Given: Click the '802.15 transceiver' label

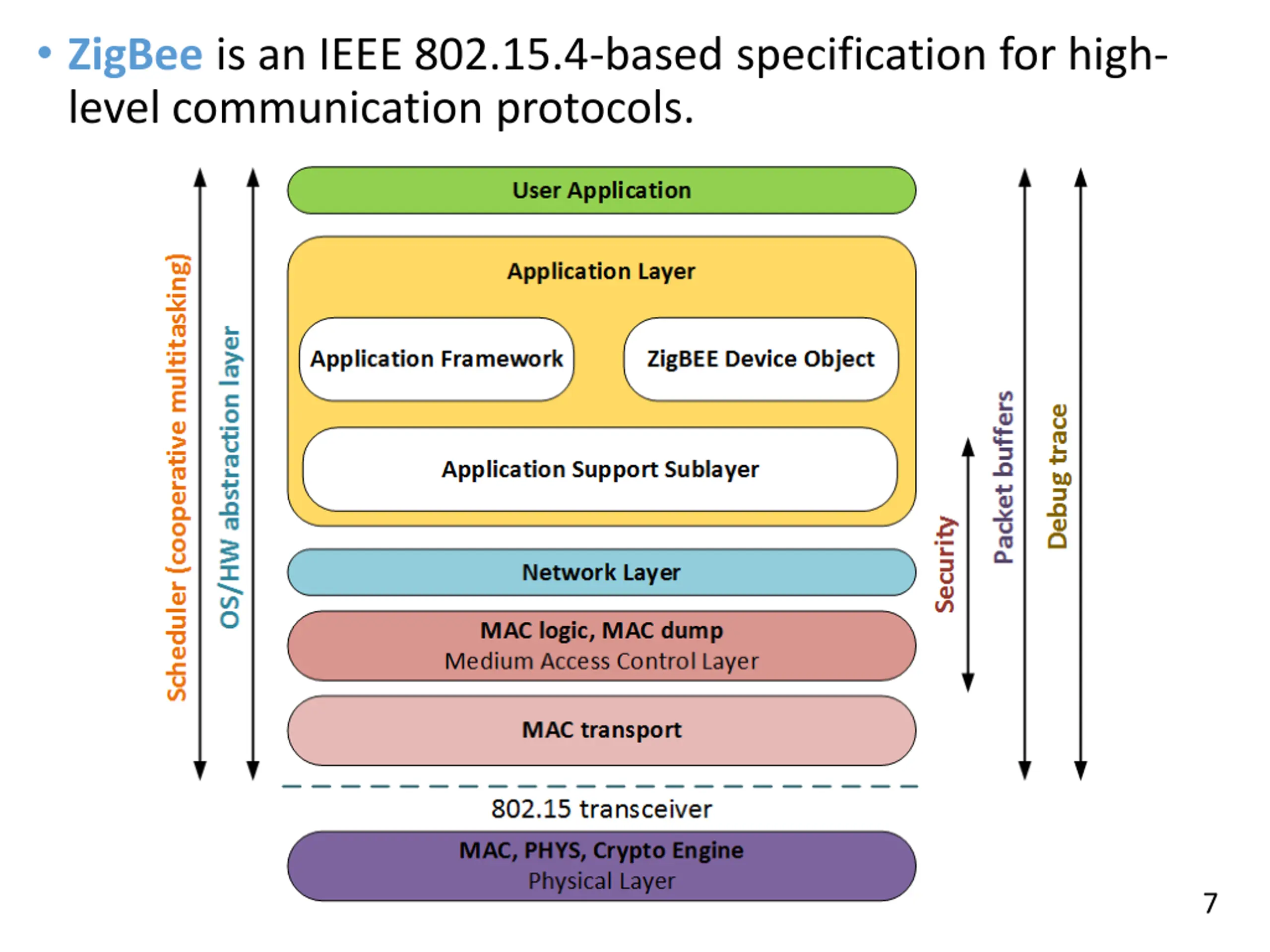Looking at the screenshot, I should click(x=601, y=809).
